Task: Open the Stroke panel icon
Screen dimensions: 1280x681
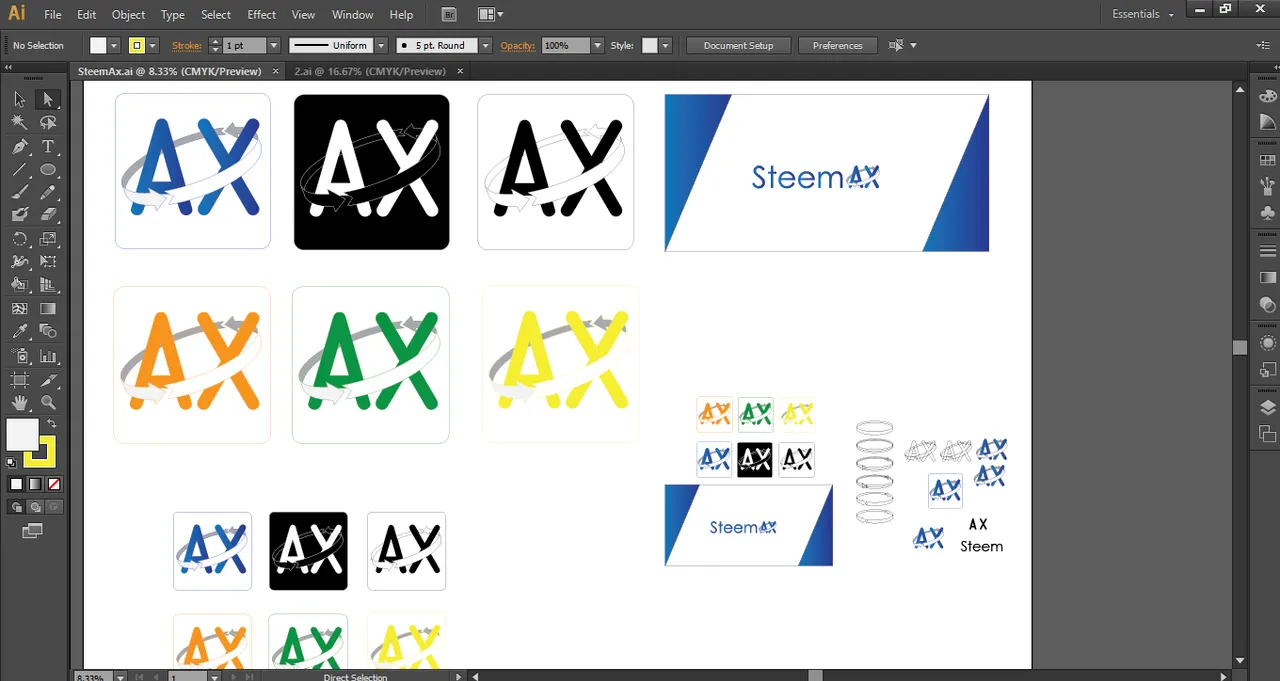Action: coord(1268,250)
